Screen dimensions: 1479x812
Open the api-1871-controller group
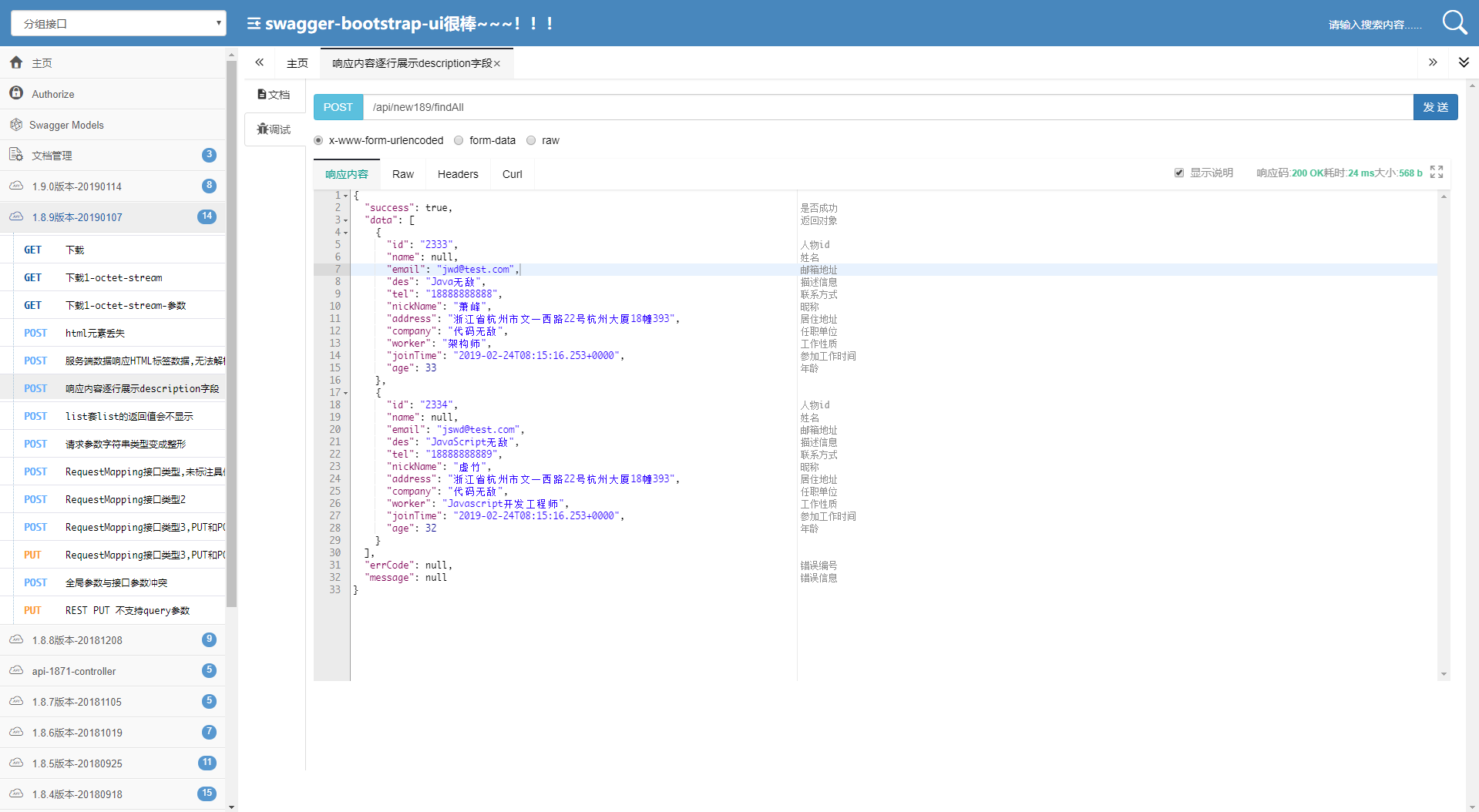[x=113, y=670]
